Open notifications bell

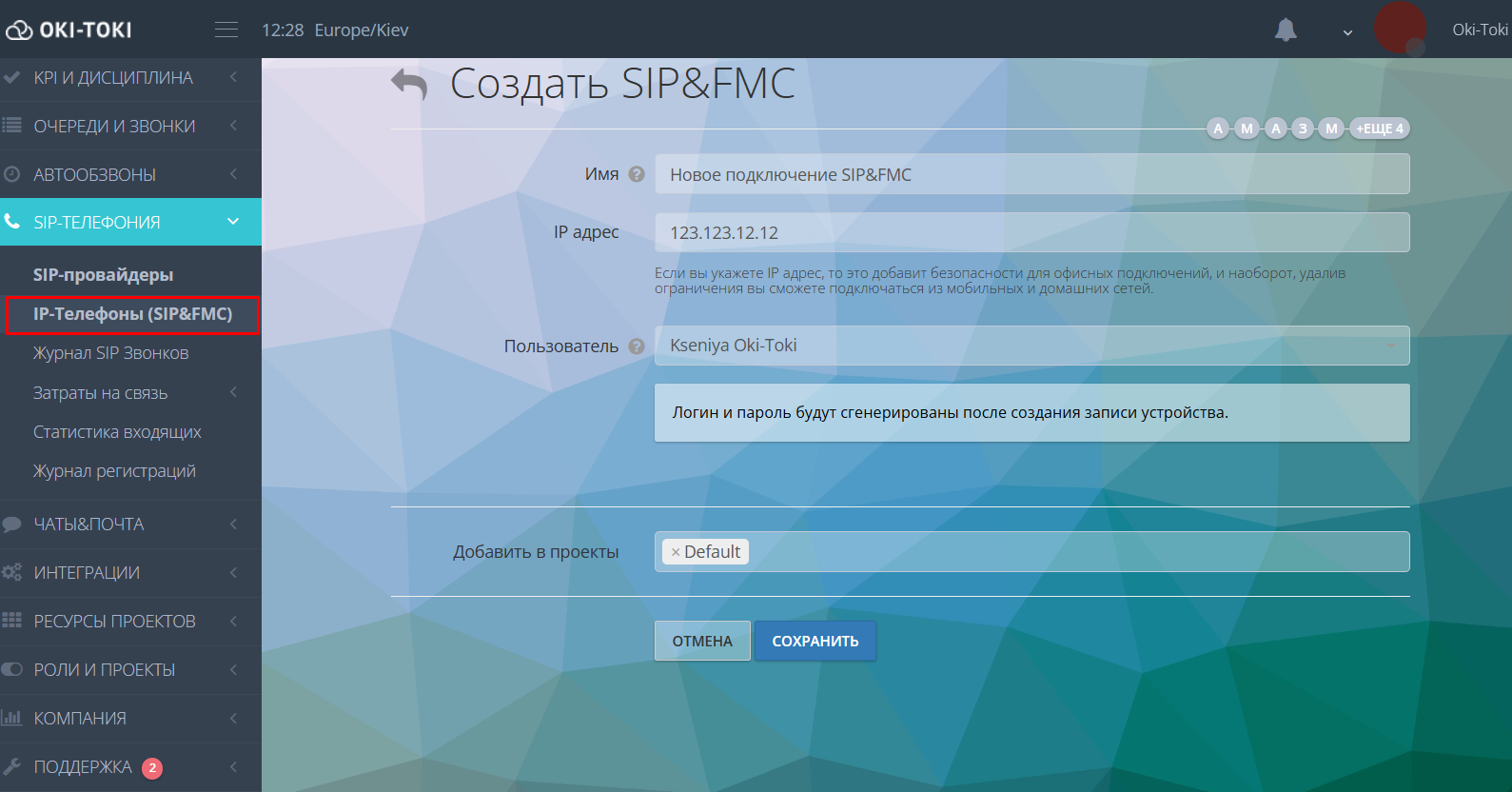pyautogui.click(x=1286, y=30)
